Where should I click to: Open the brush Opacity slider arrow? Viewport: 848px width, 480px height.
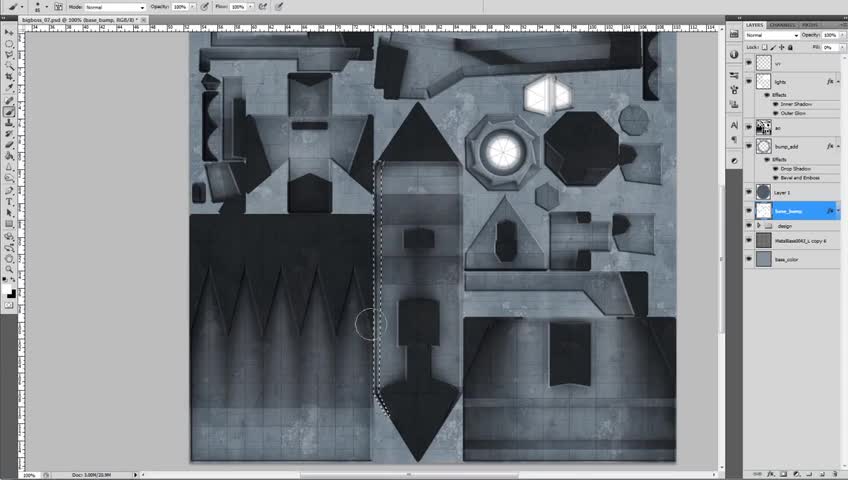(193, 7)
